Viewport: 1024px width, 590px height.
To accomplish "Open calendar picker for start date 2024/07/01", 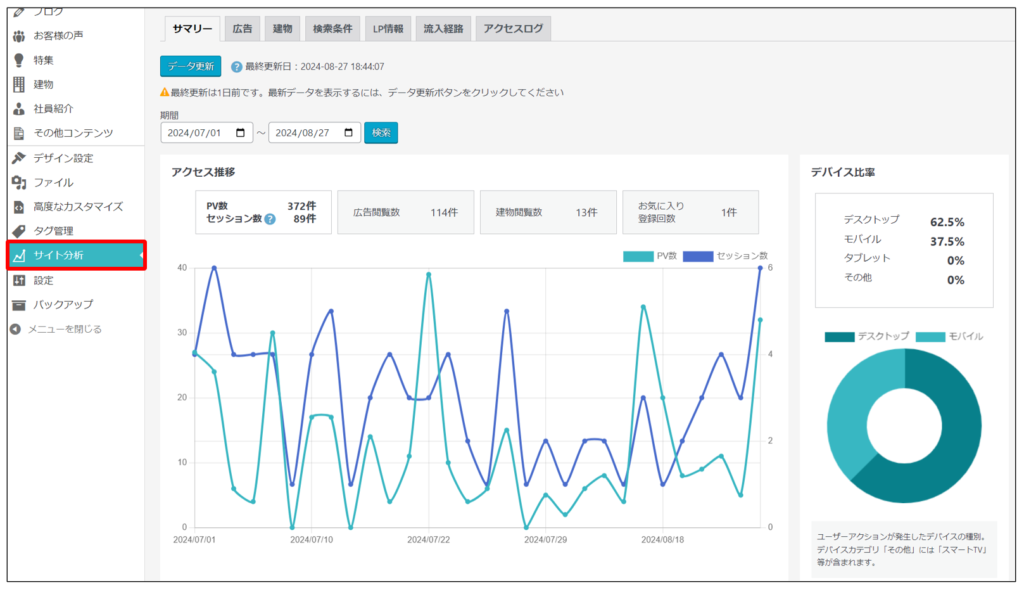I will pos(240,133).
